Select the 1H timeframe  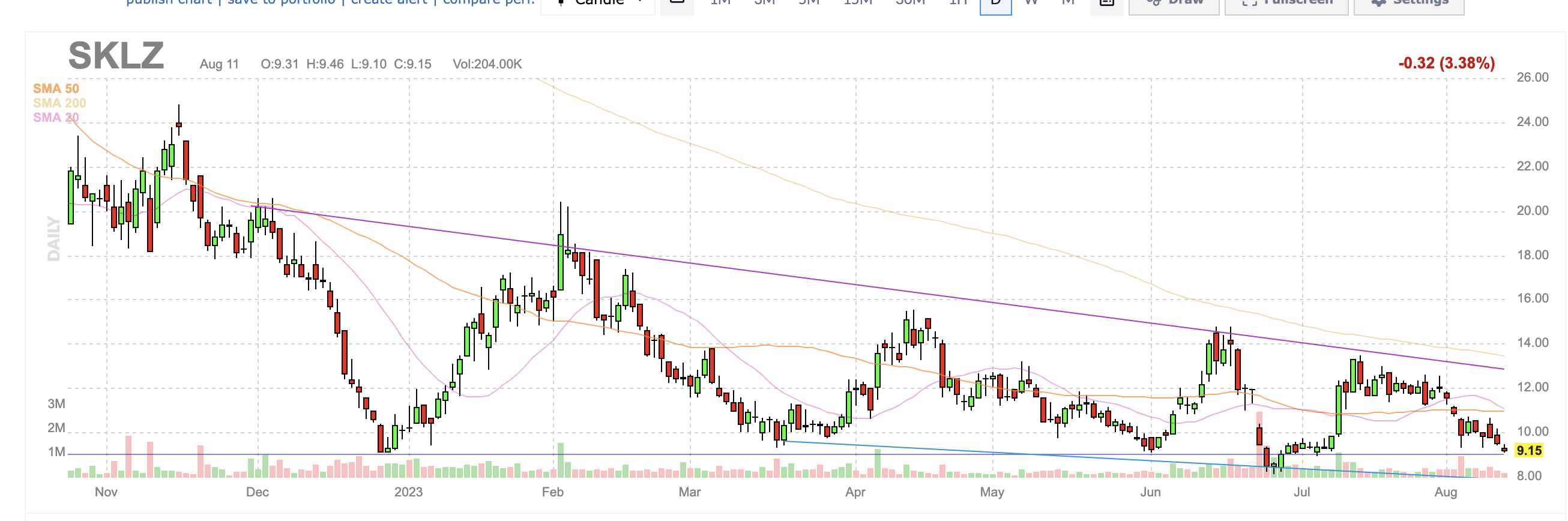tap(959, 3)
